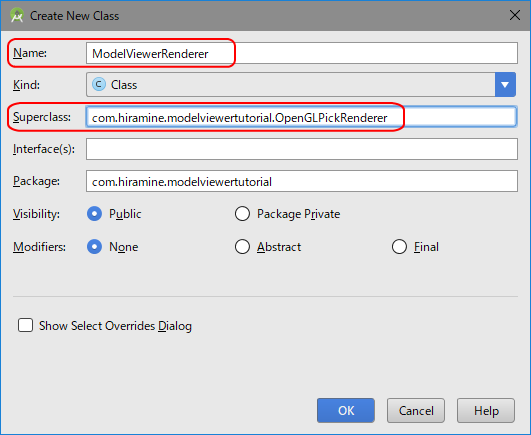531x435 pixels.
Task: Focus the Name text field
Action: (x=302, y=53)
